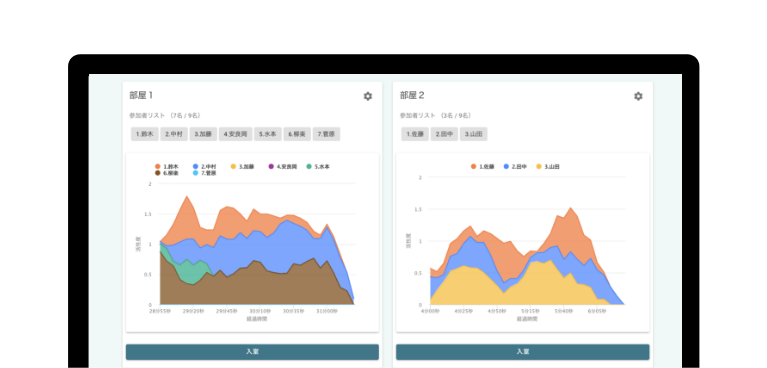767x368 pixels.
Task: Toggle 3.山田 series in 部屋 2 legend
Action: pos(548,167)
